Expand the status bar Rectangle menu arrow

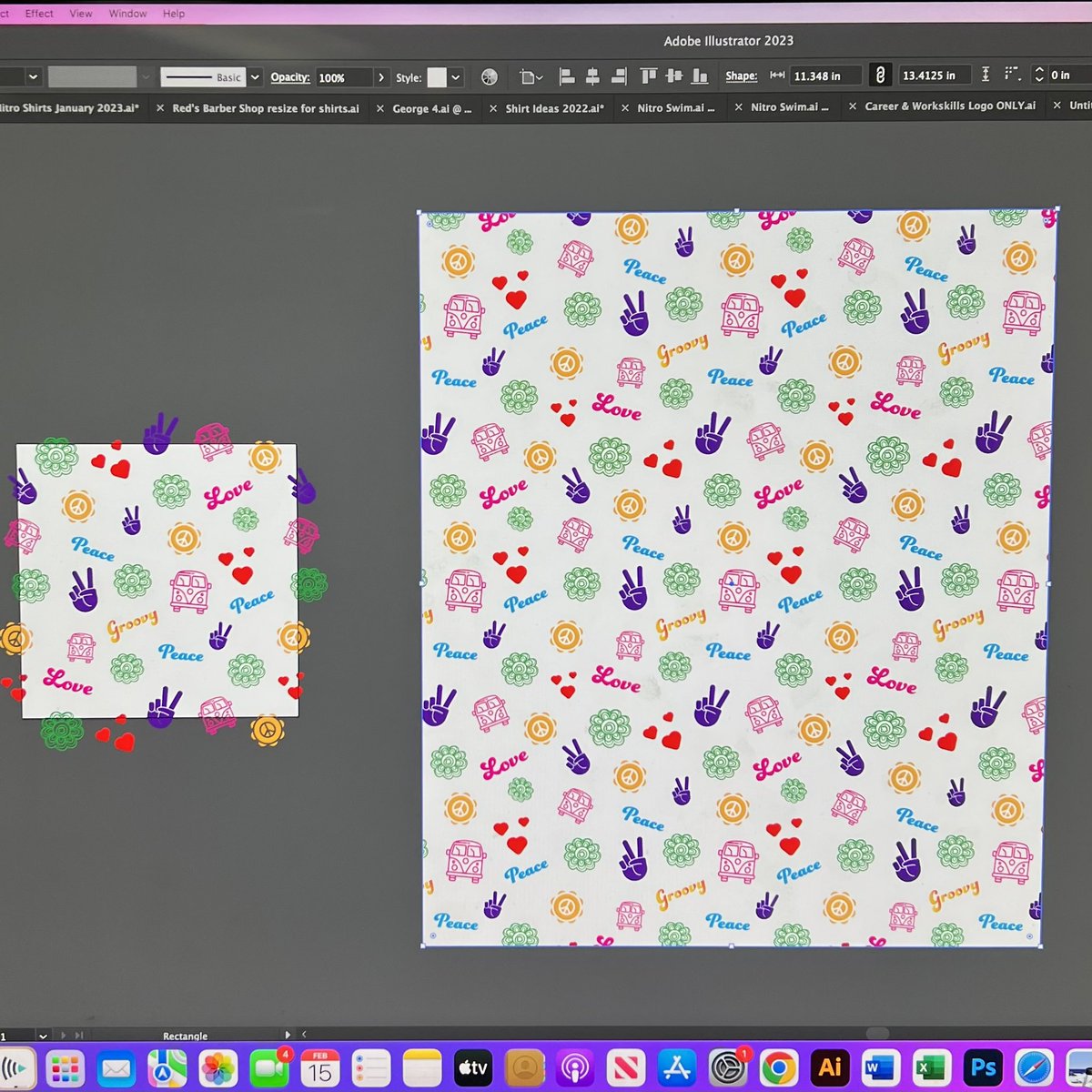pos(288,1035)
